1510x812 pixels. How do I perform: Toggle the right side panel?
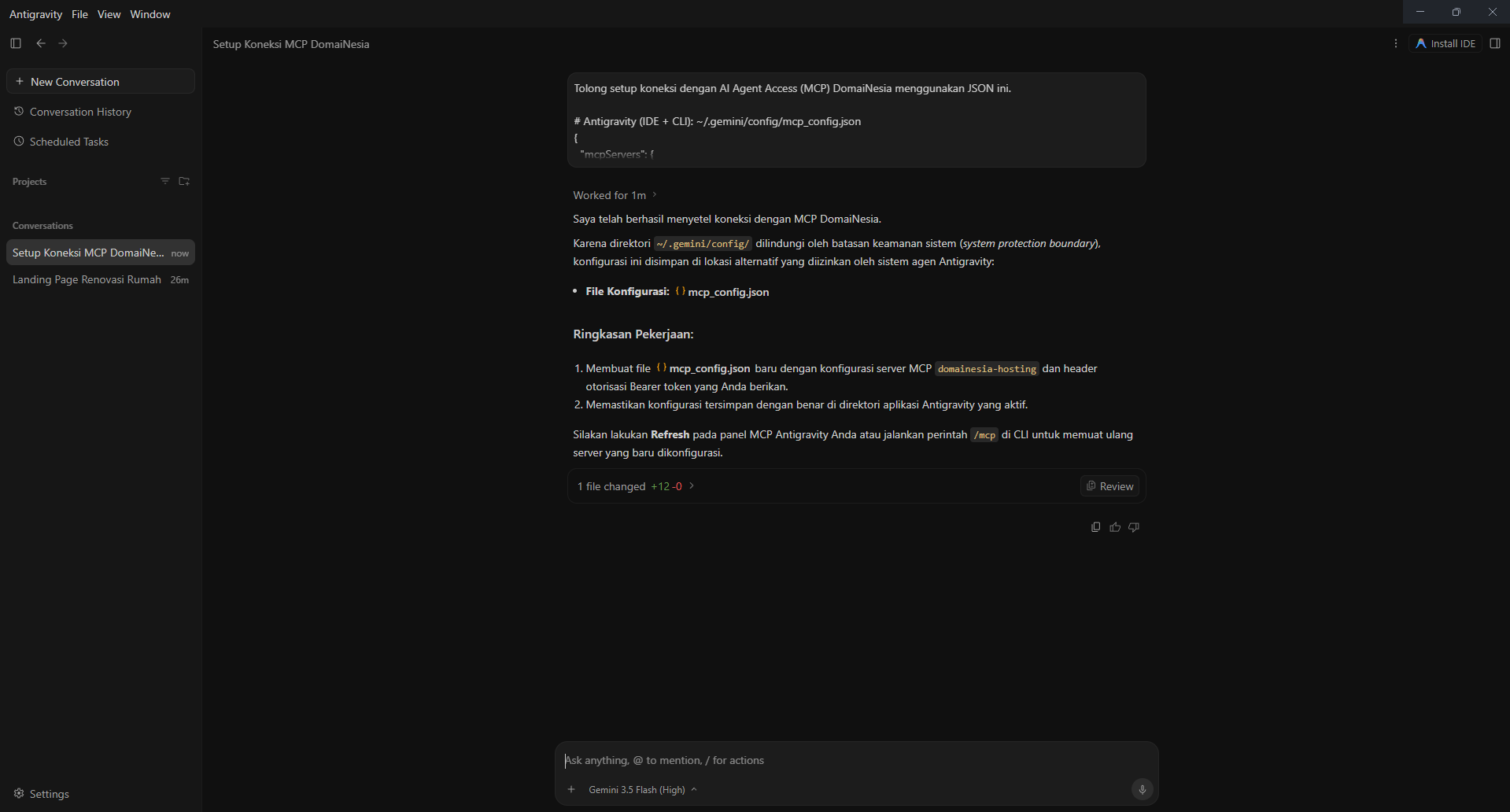[1495, 43]
